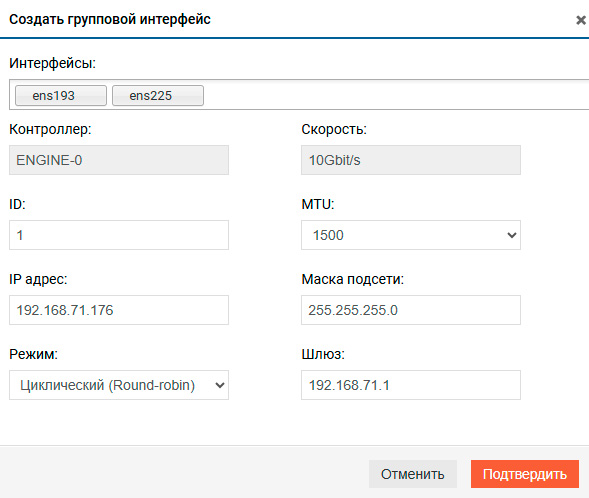
Task: Open the Режим Round-robin dropdown
Action: 119,385
